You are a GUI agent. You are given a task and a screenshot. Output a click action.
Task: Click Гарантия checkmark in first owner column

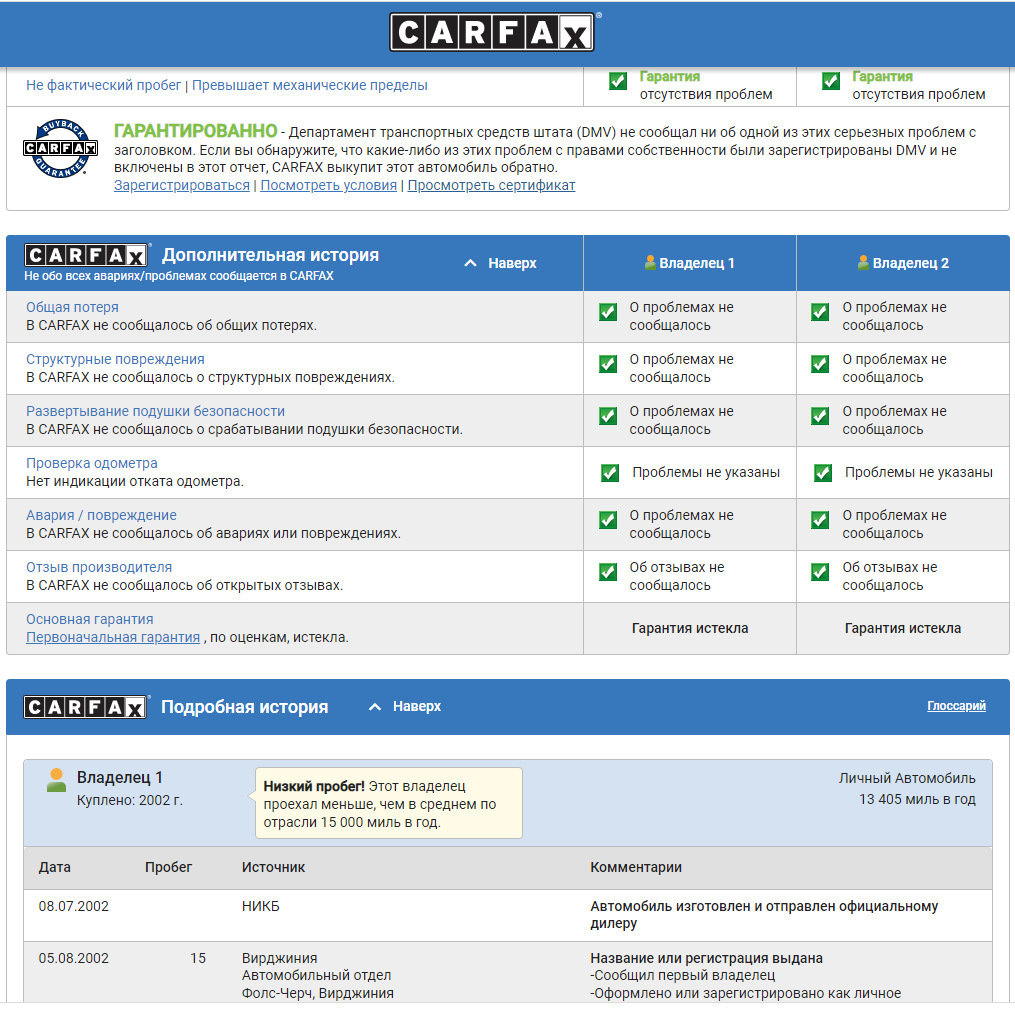point(618,81)
